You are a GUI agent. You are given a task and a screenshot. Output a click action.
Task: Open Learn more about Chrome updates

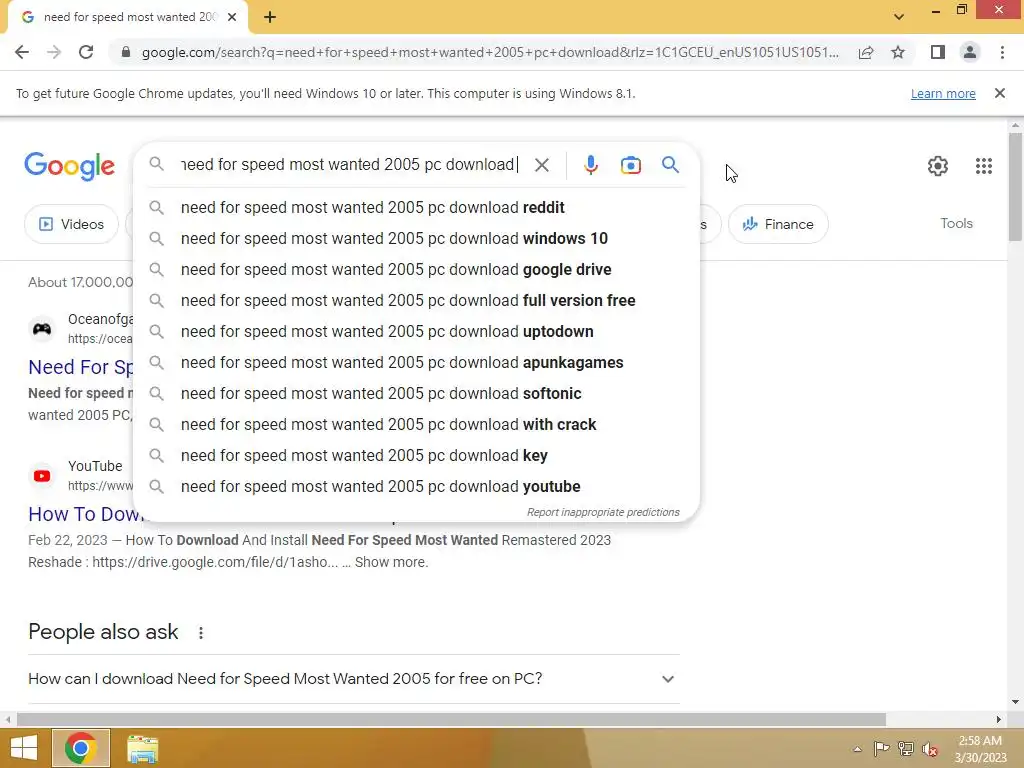pyautogui.click(x=943, y=93)
